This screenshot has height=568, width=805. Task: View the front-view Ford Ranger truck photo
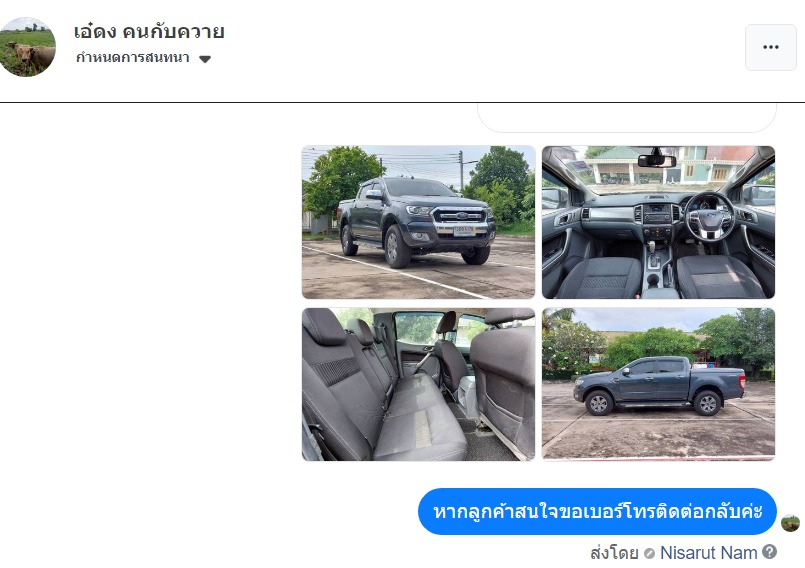[x=418, y=222]
